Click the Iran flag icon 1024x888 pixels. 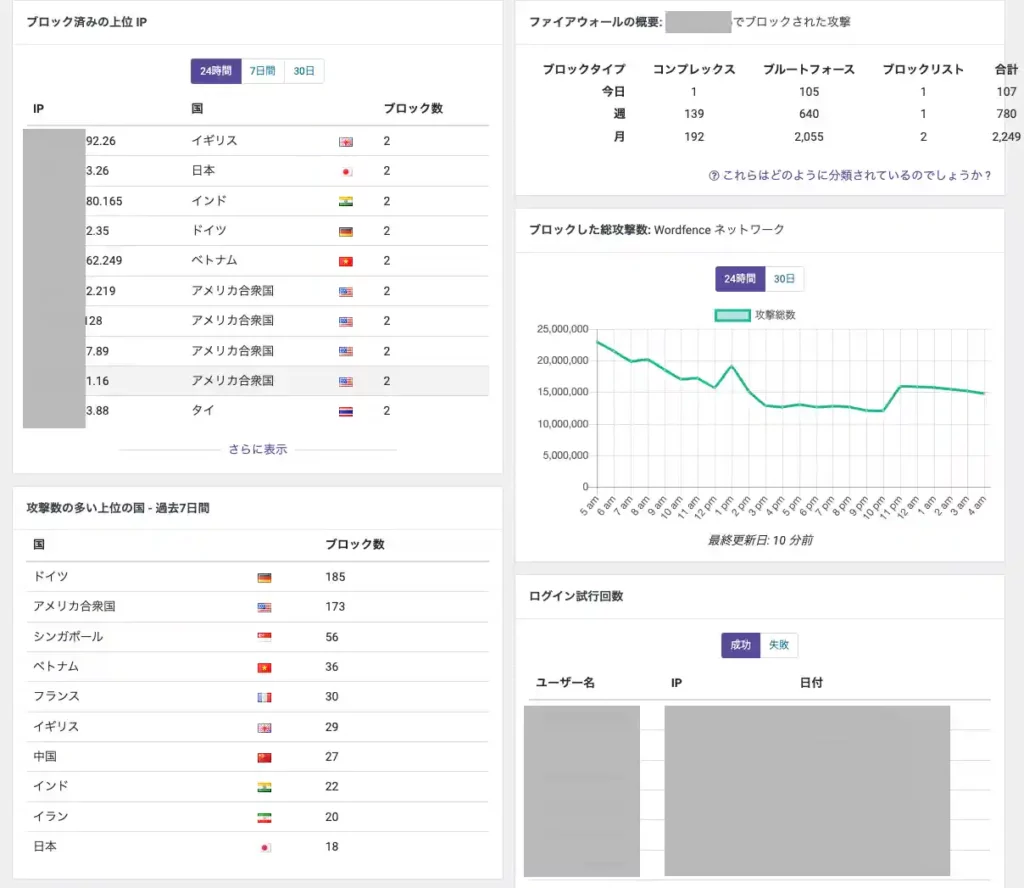coord(264,817)
